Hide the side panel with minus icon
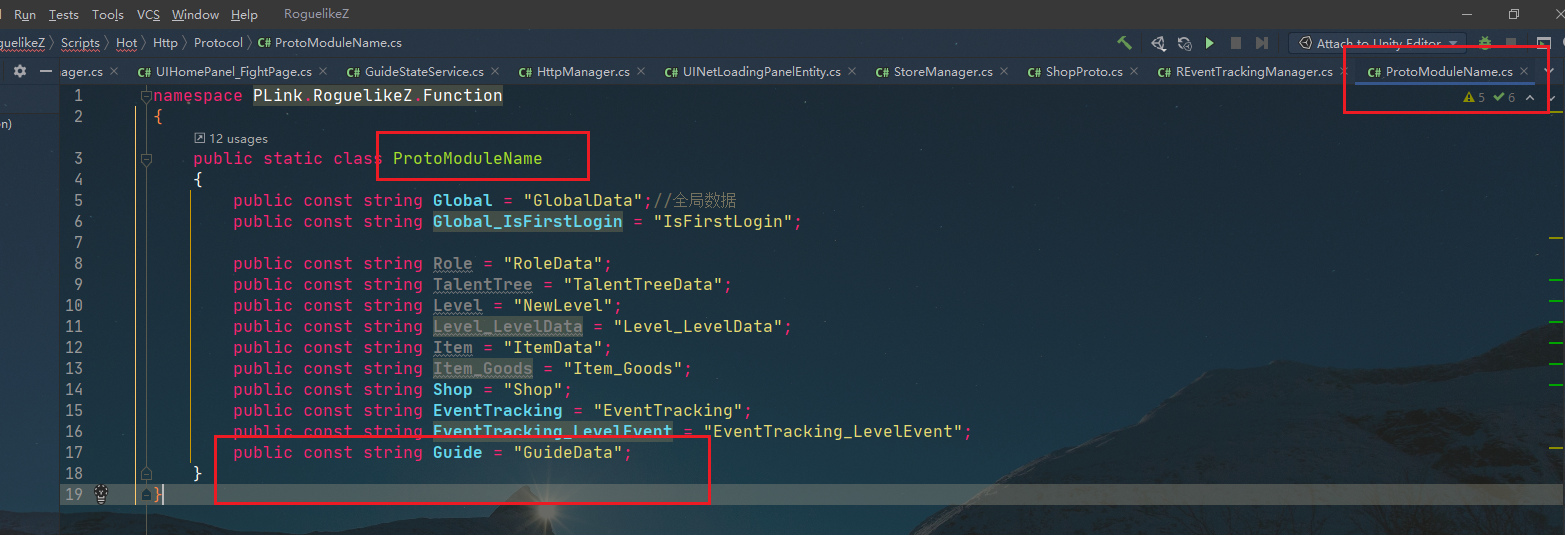1565x535 pixels. pos(44,72)
